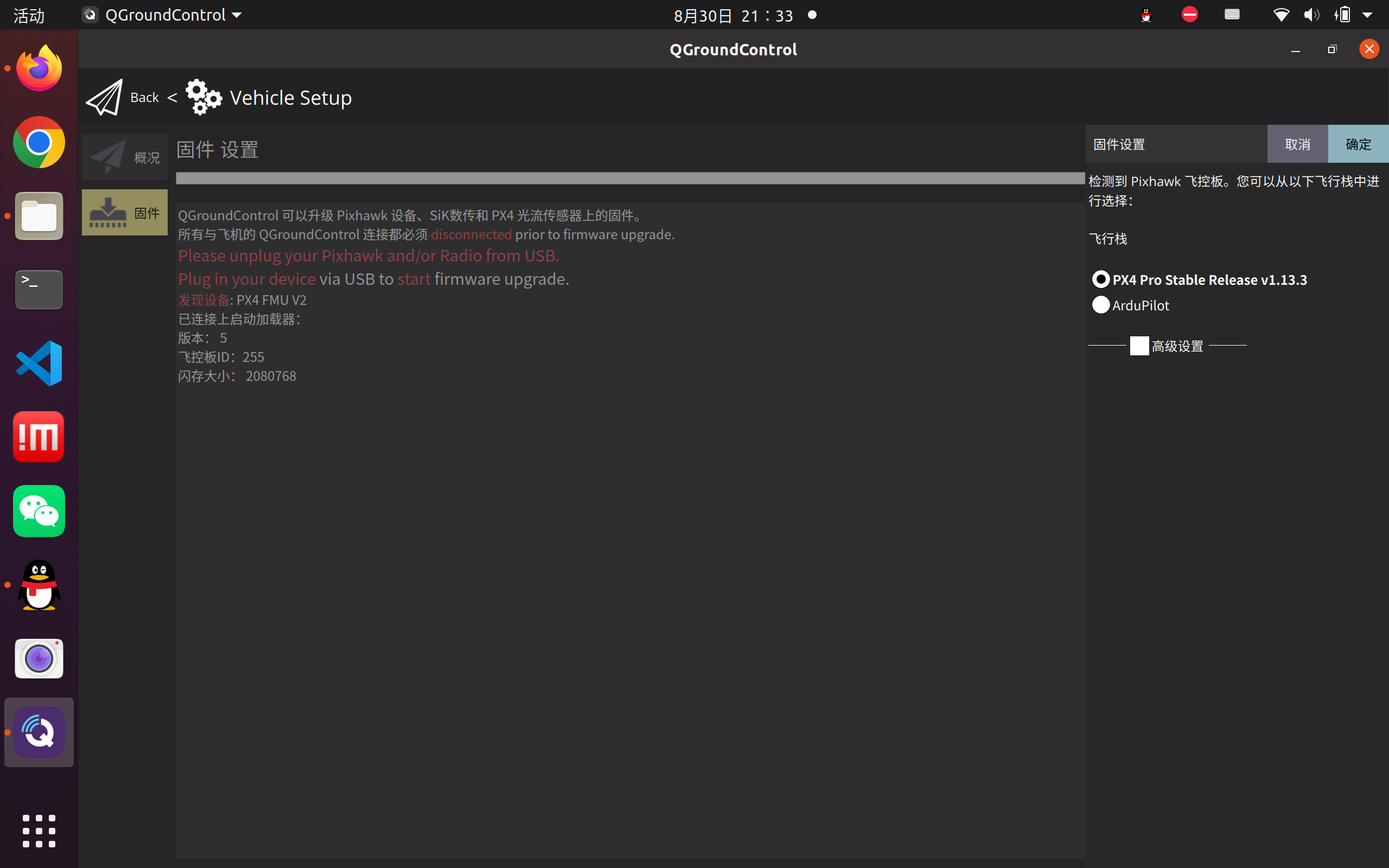Click the Vehicle Setup gears icon
This screenshot has width=1389, height=868.
(203, 98)
